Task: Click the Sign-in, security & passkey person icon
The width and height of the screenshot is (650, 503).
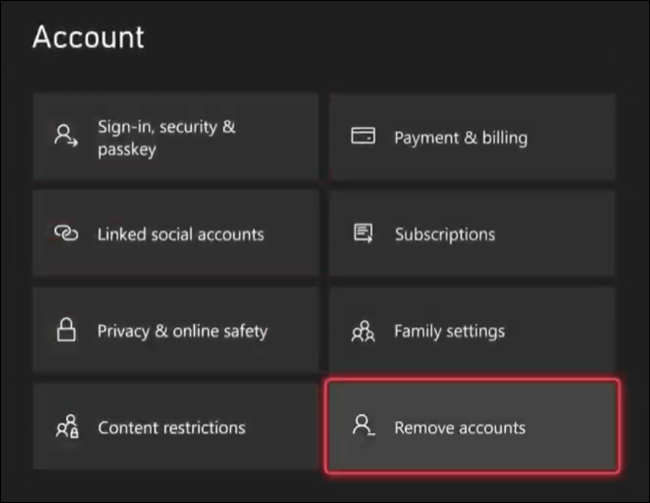Action: pos(66,137)
